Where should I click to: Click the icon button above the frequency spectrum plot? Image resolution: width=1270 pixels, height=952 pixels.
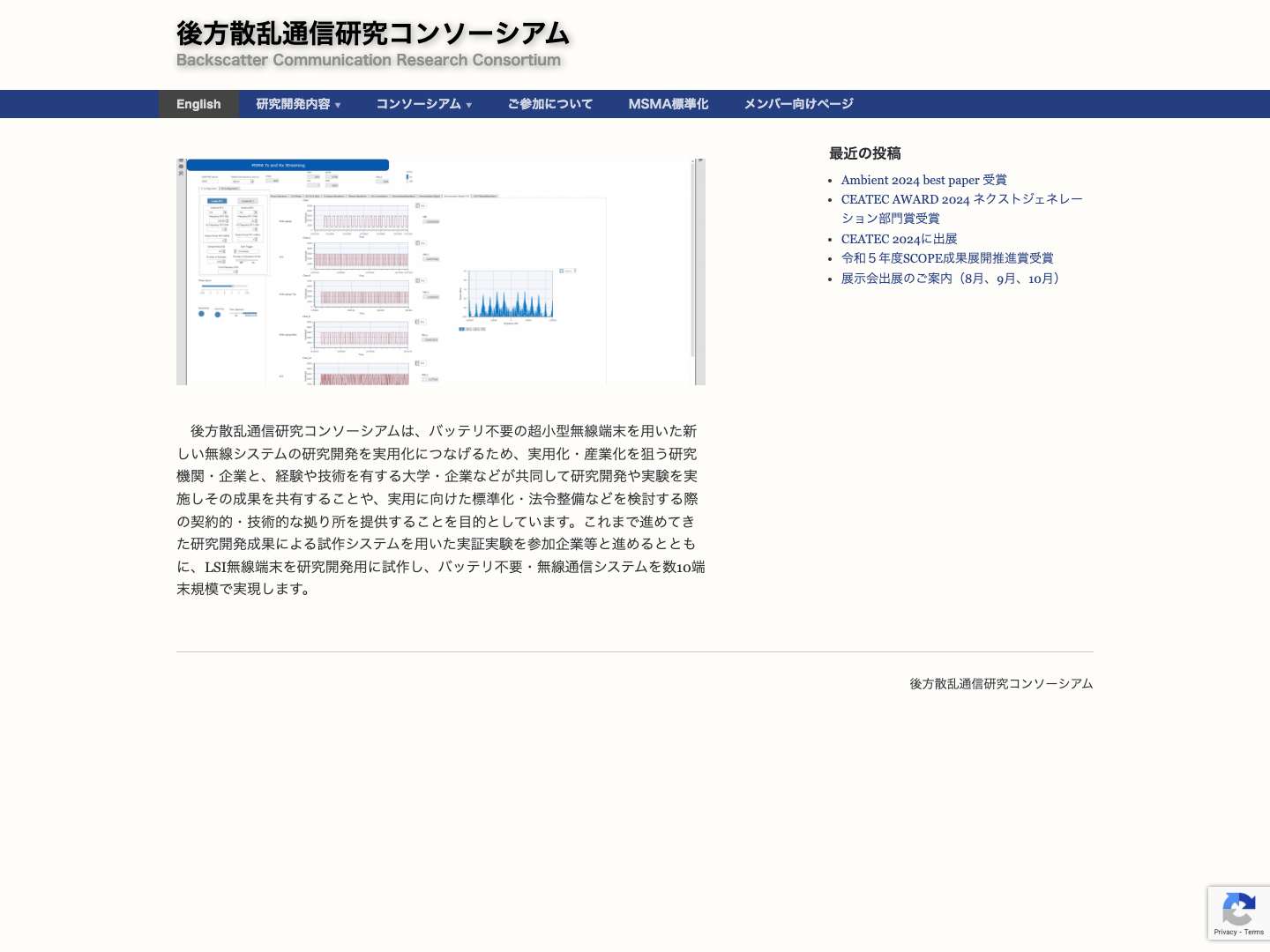(x=562, y=270)
